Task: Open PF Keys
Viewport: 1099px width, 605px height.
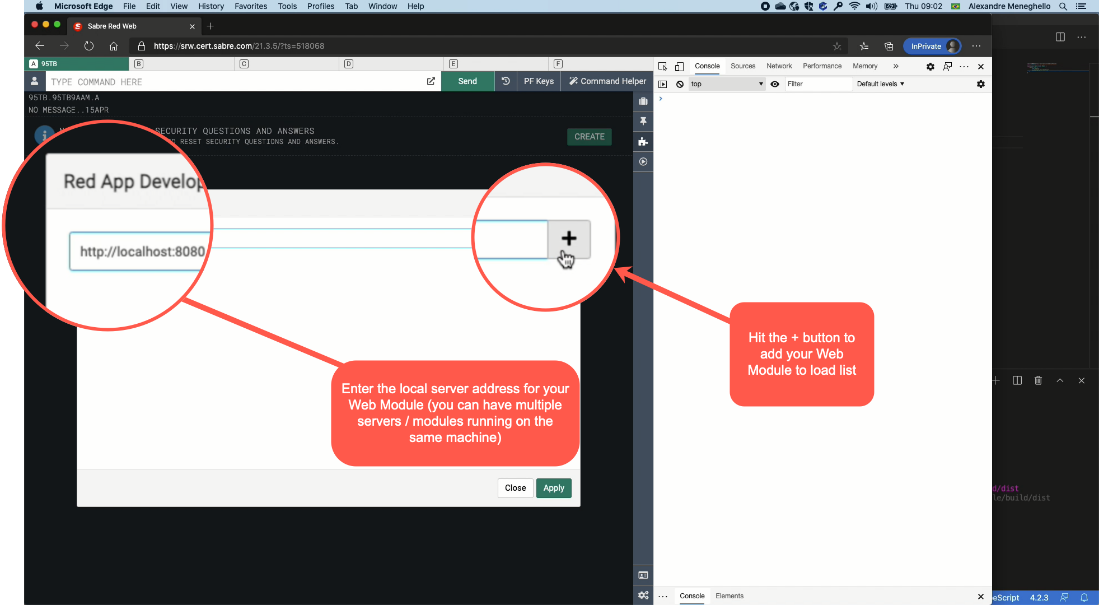Action: click(x=538, y=81)
